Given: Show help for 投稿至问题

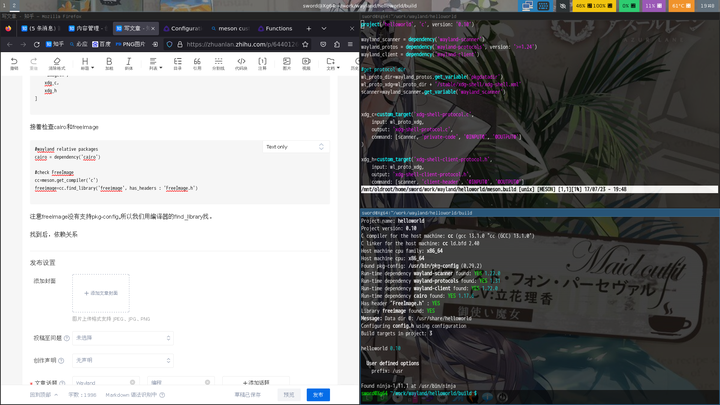Looking at the screenshot, I should pyautogui.click(x=67, y=338).
